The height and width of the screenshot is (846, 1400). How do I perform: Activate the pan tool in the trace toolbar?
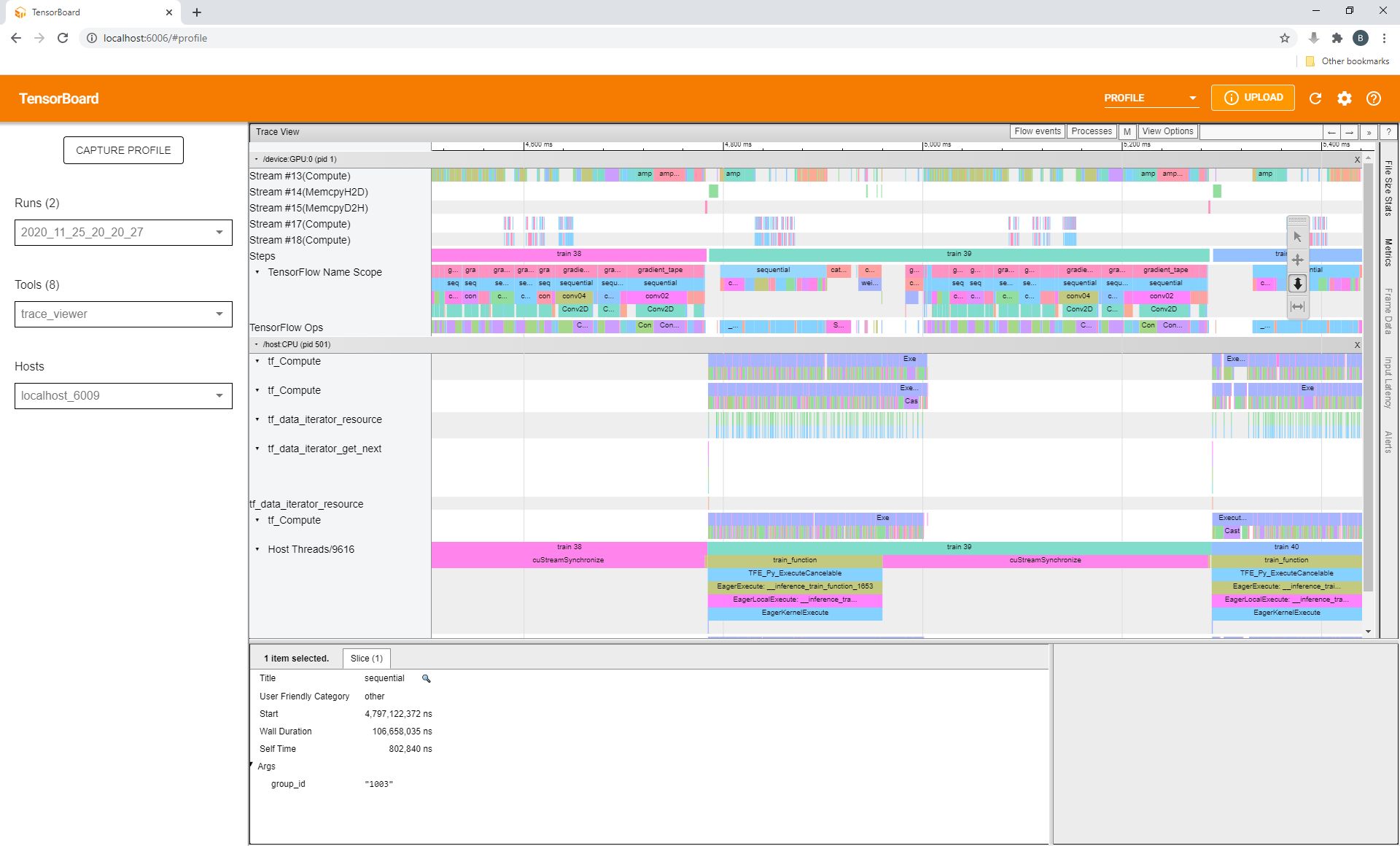(x=1298, y=260)
